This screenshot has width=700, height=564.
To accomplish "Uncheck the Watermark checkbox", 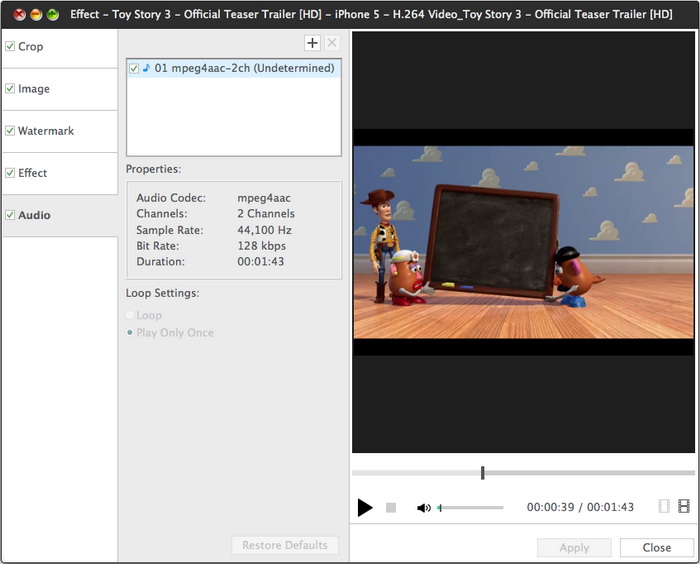I will [x=10, y=131].
